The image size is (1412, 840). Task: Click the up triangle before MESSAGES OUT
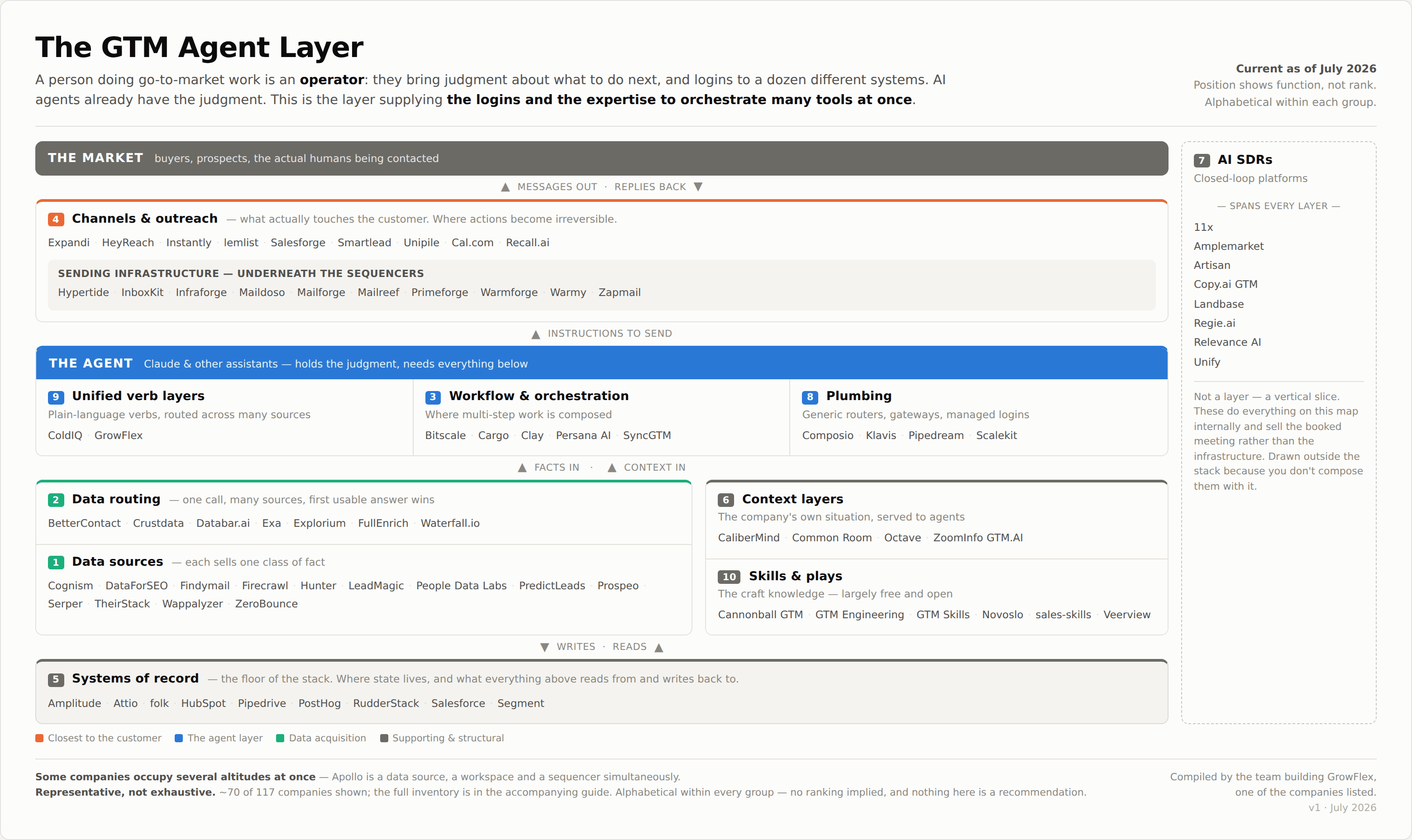pyautogui.click(x=506, y=187)
